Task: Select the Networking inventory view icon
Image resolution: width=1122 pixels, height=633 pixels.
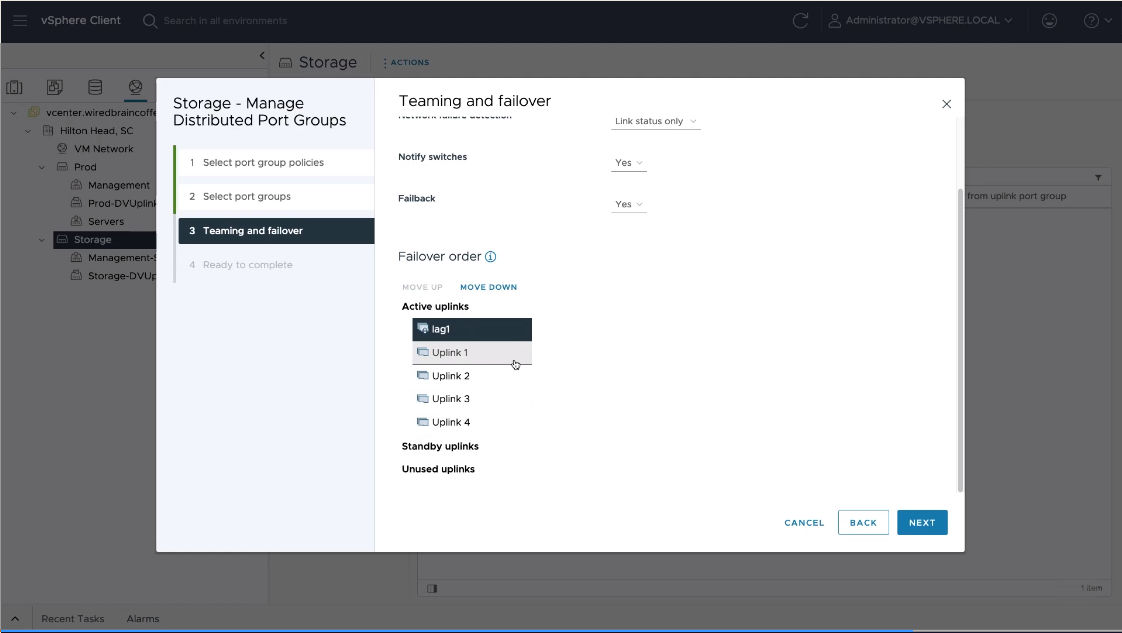Action: pos(135,88)
